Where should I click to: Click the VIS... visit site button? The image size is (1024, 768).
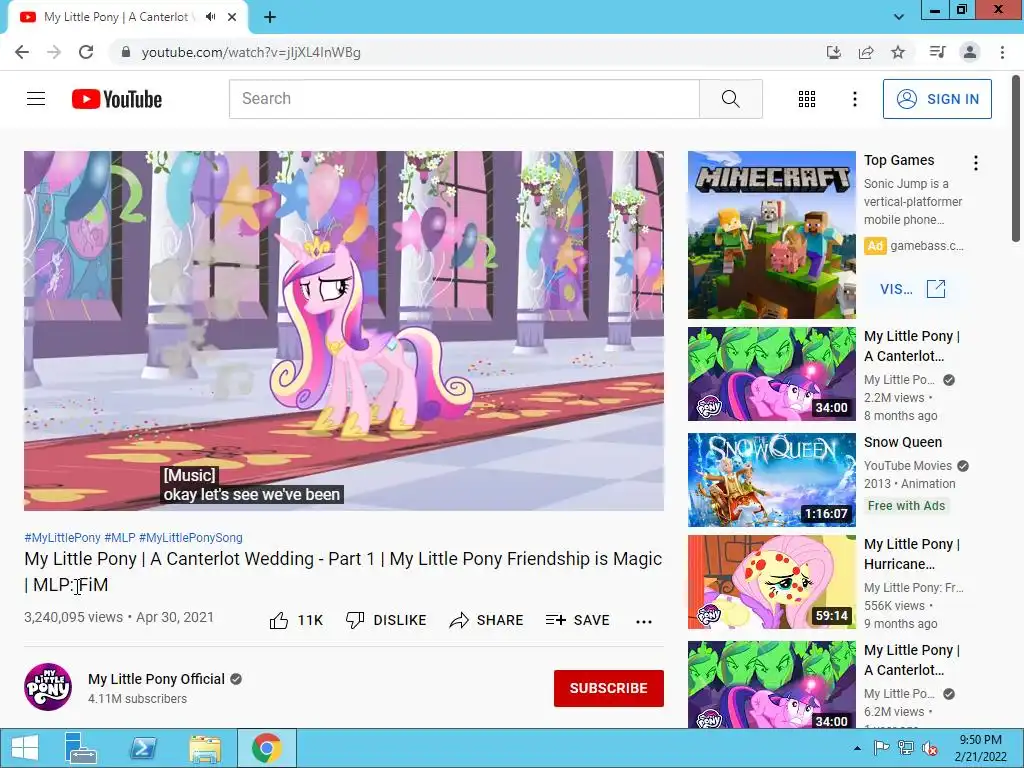[912, 289]
